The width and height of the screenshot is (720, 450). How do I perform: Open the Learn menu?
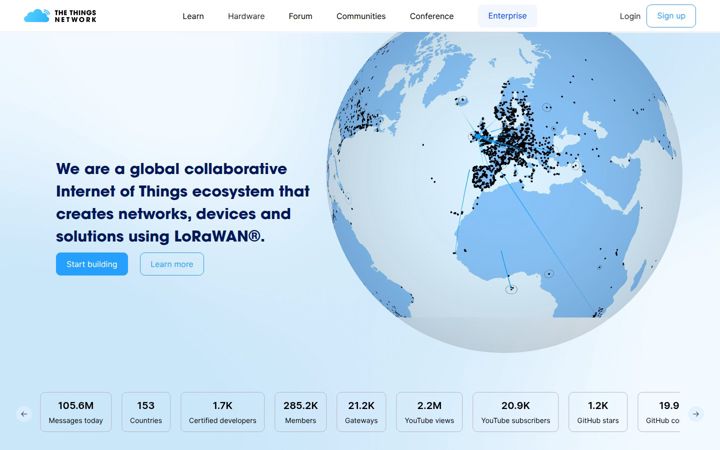click(x=193, y=16)
